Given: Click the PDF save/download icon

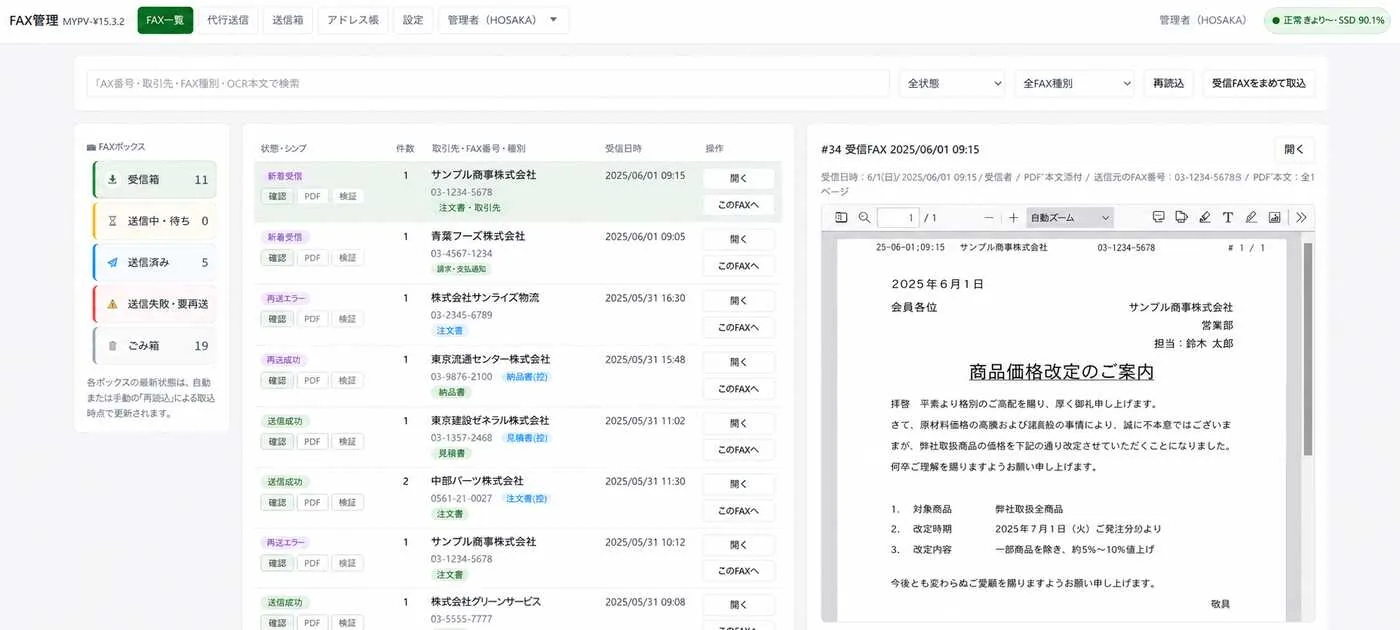Looking at the screenshot, I should [1182, 217].
